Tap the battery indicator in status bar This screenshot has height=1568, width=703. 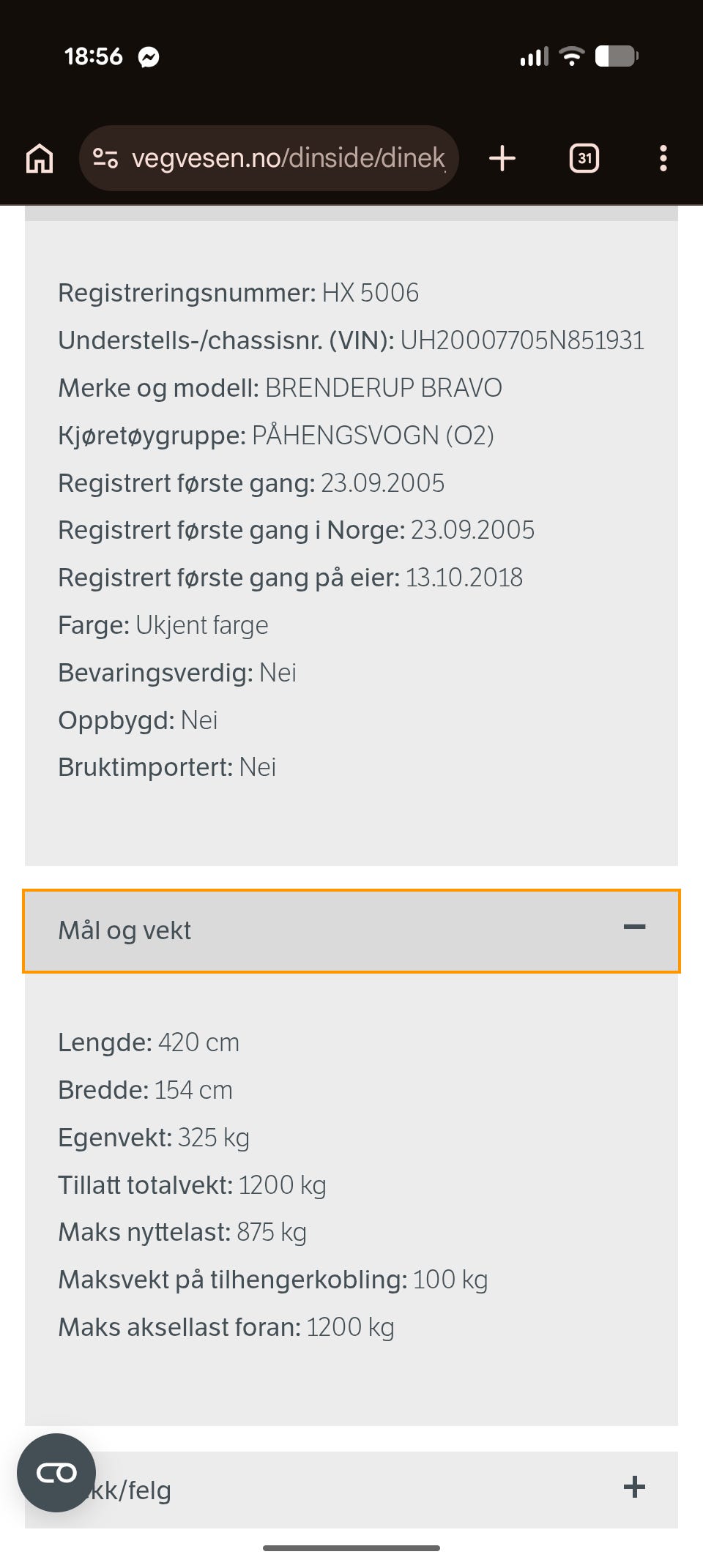point(617,56)
